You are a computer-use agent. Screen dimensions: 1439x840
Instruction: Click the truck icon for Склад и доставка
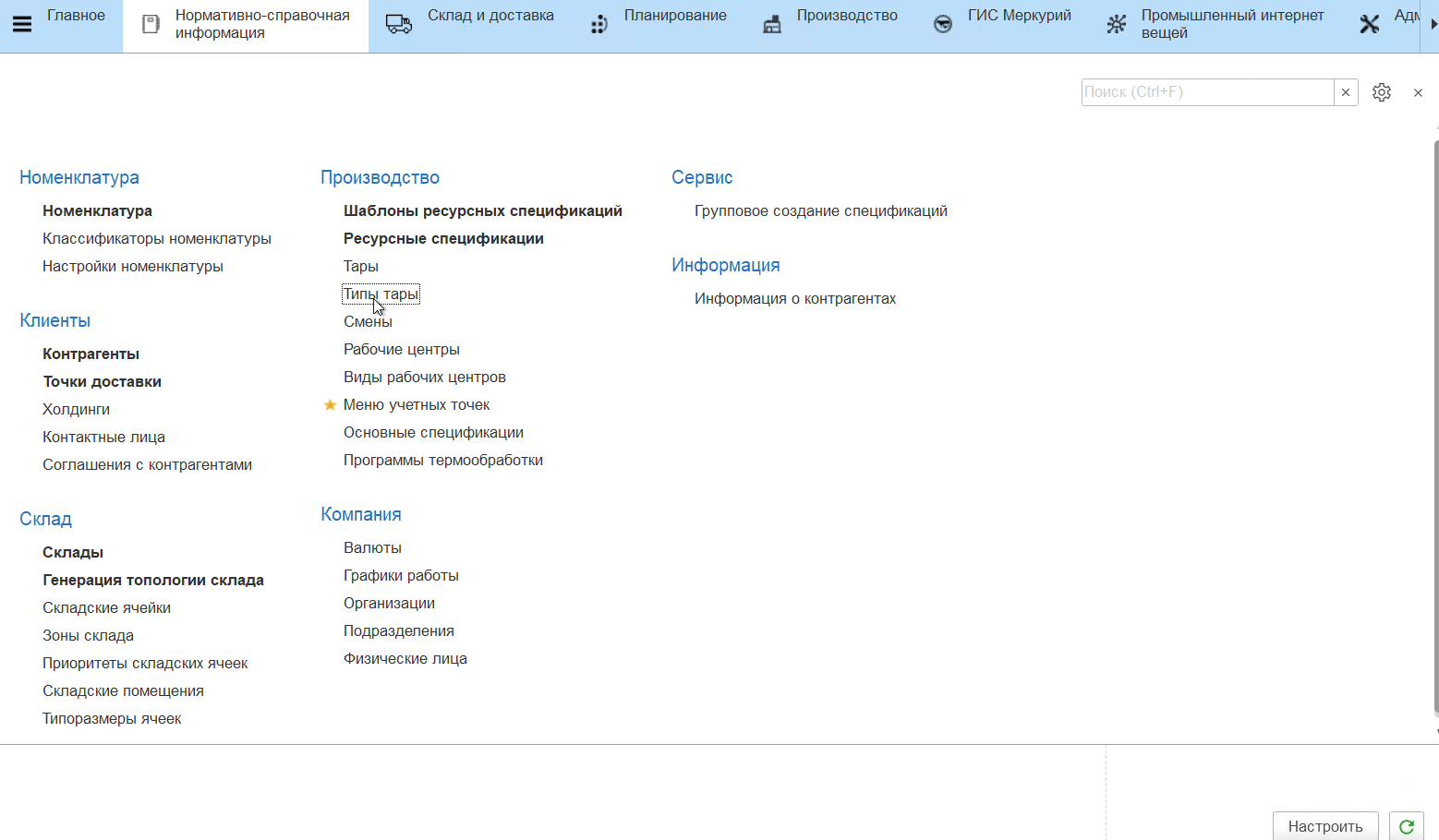coord(399,25)
